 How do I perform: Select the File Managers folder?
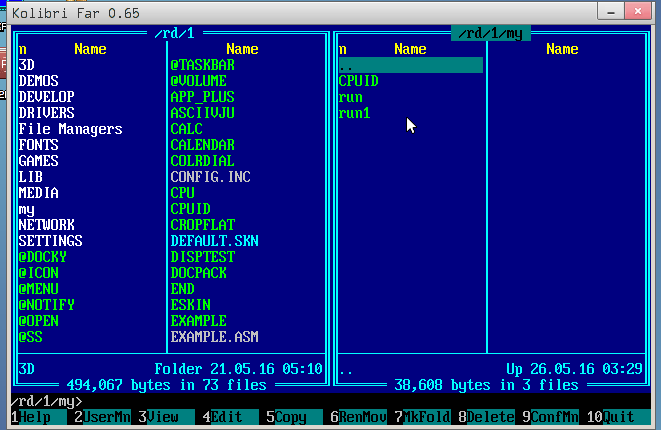pos(70,129)
